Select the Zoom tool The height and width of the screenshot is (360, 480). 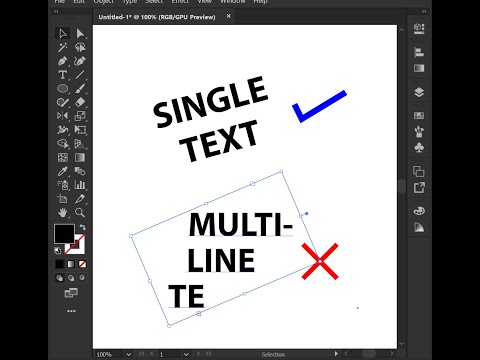coord(80,213)
